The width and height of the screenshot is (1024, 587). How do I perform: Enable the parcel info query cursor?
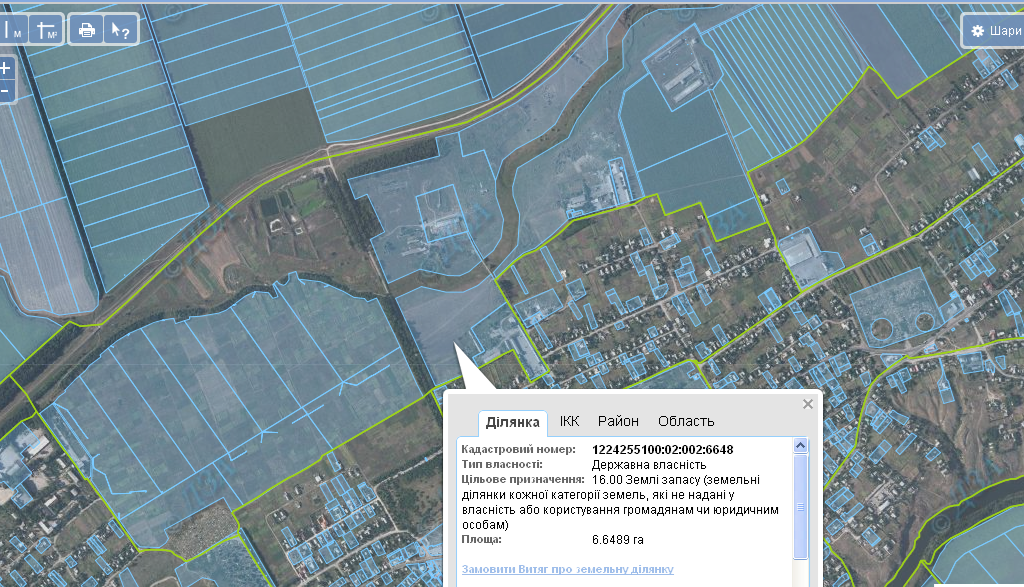(x=120, y=30)
